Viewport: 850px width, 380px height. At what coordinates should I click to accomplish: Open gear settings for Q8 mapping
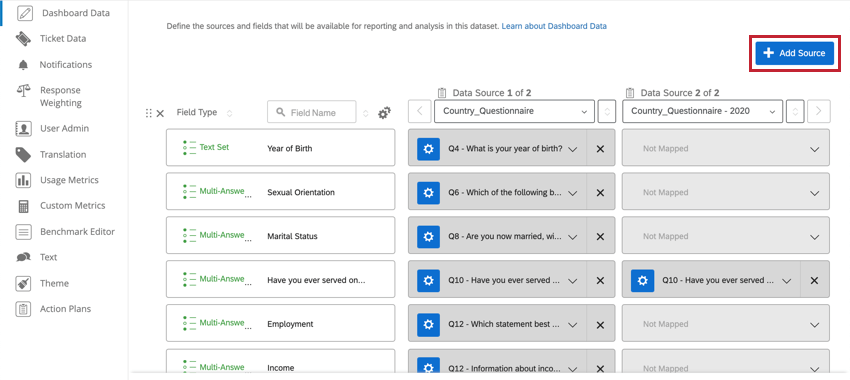[x=428, y=236]
